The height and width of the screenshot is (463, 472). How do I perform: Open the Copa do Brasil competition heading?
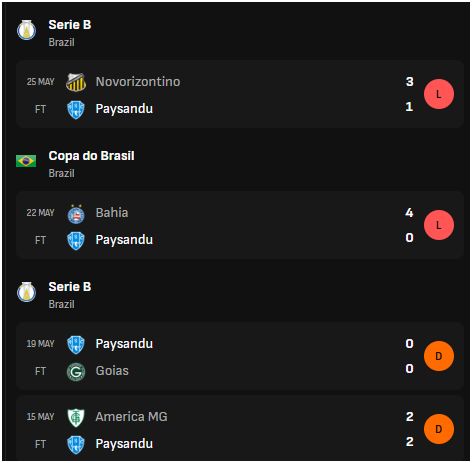(x=91, y=156)
